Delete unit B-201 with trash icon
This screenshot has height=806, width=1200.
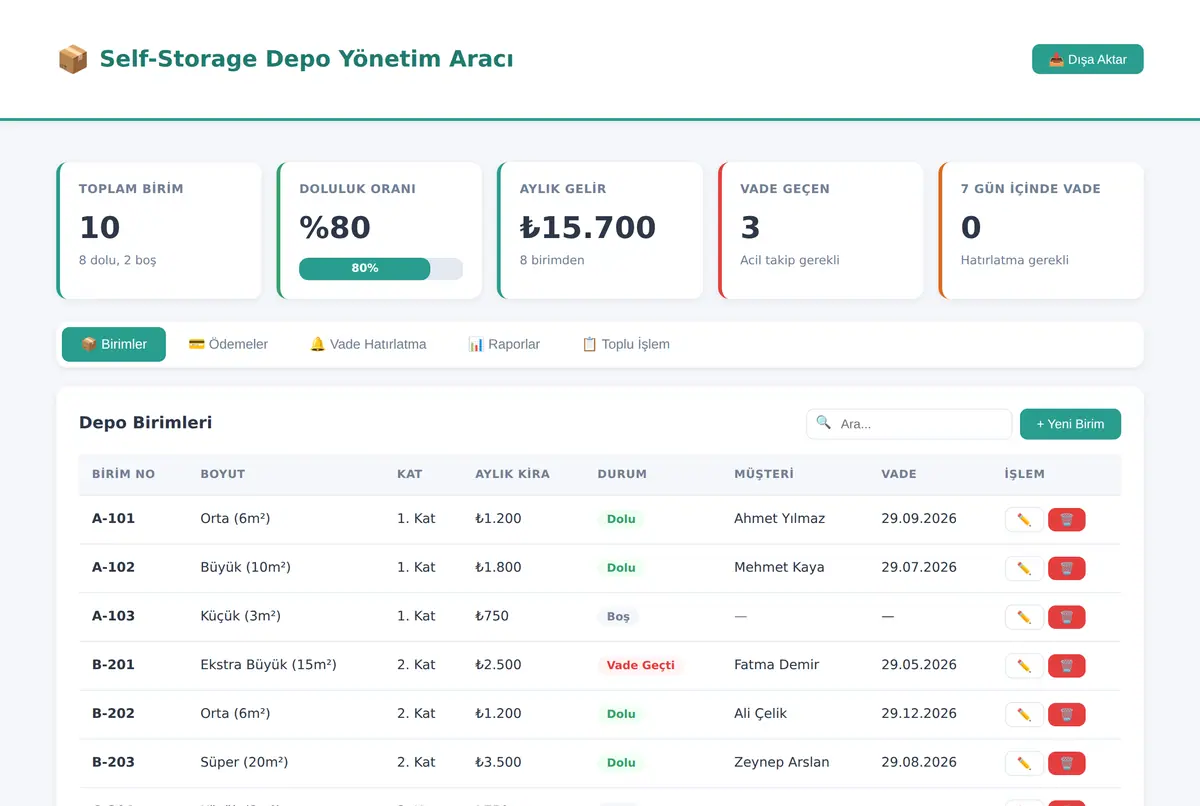click(x=1067, y=666)
